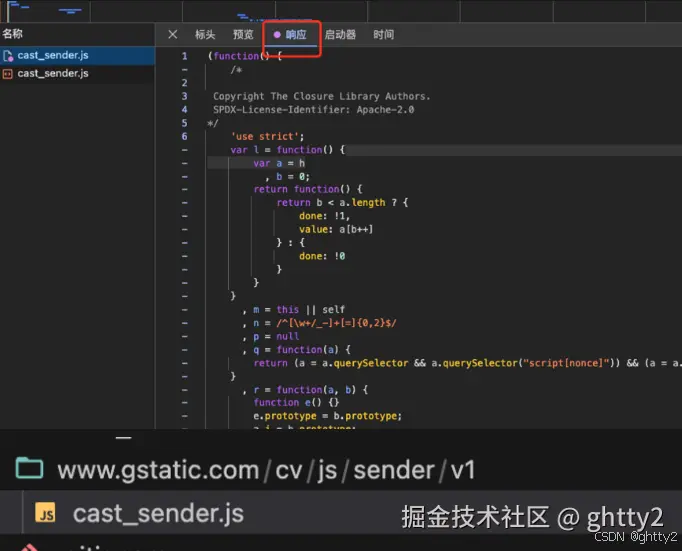Click the Copyright The Closure Library Authors line
This screenshot has width=682, height=551.
tap(321, 96)
